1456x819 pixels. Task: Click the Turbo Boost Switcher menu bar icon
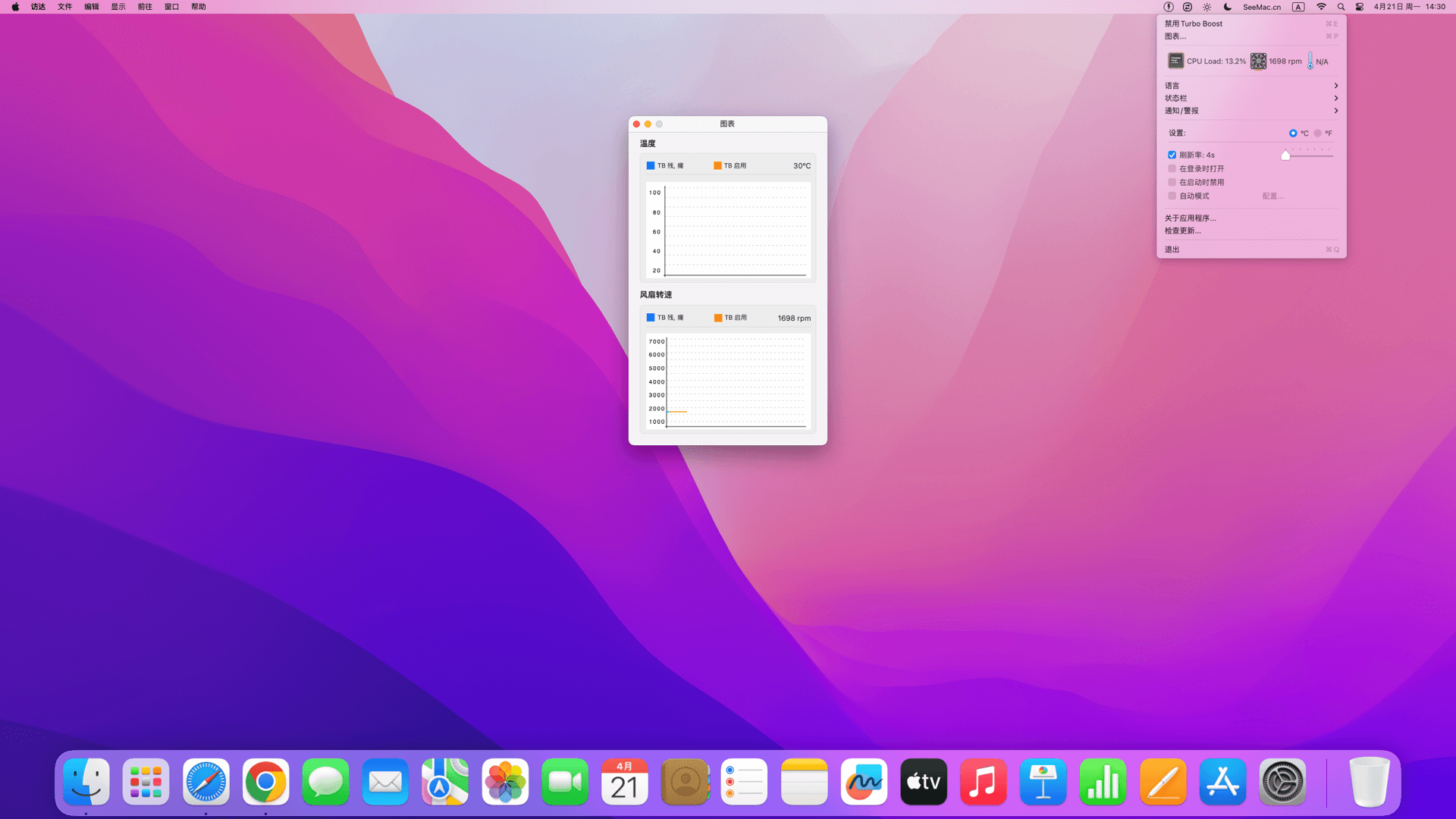pyautogui.click(x=1169, y=7)
